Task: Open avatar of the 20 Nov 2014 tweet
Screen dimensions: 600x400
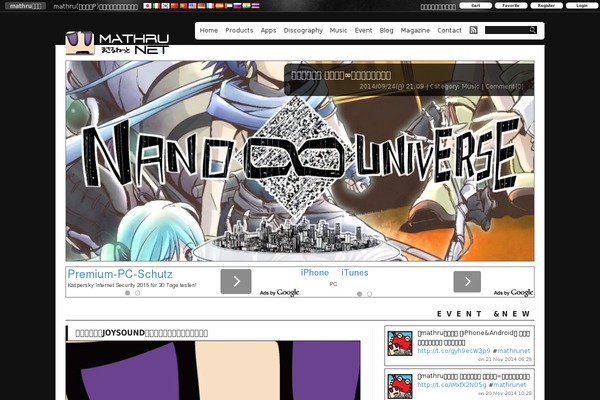Action: (x=400, y=386)
